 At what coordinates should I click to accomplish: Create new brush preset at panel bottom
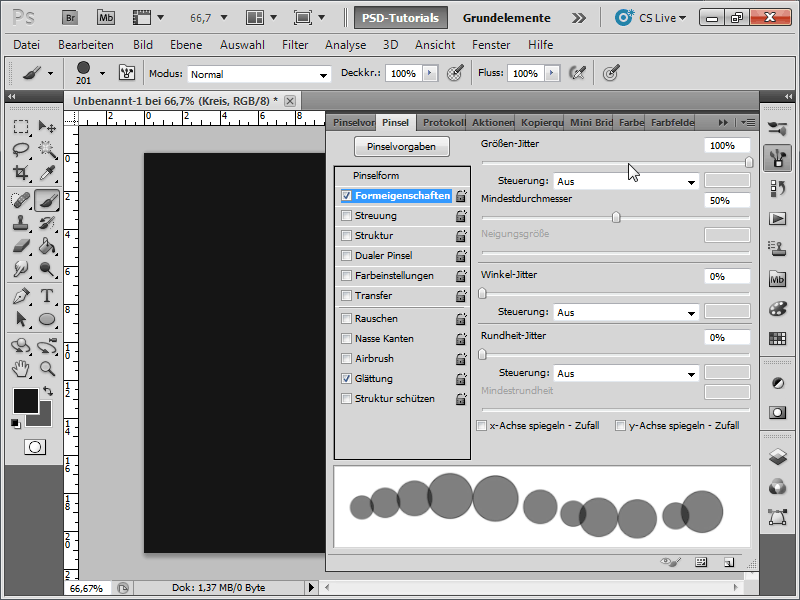pos(729,562)
